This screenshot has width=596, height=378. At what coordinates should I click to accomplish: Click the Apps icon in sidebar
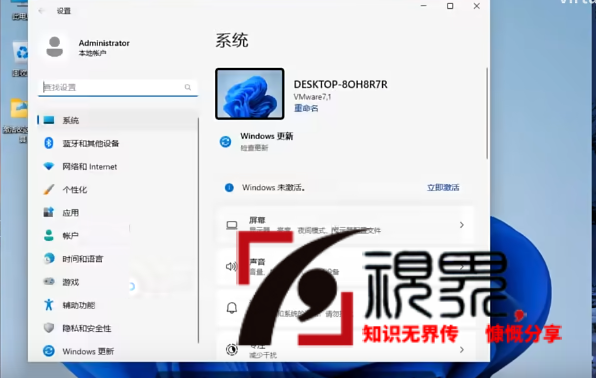click(x=49, y=212)
